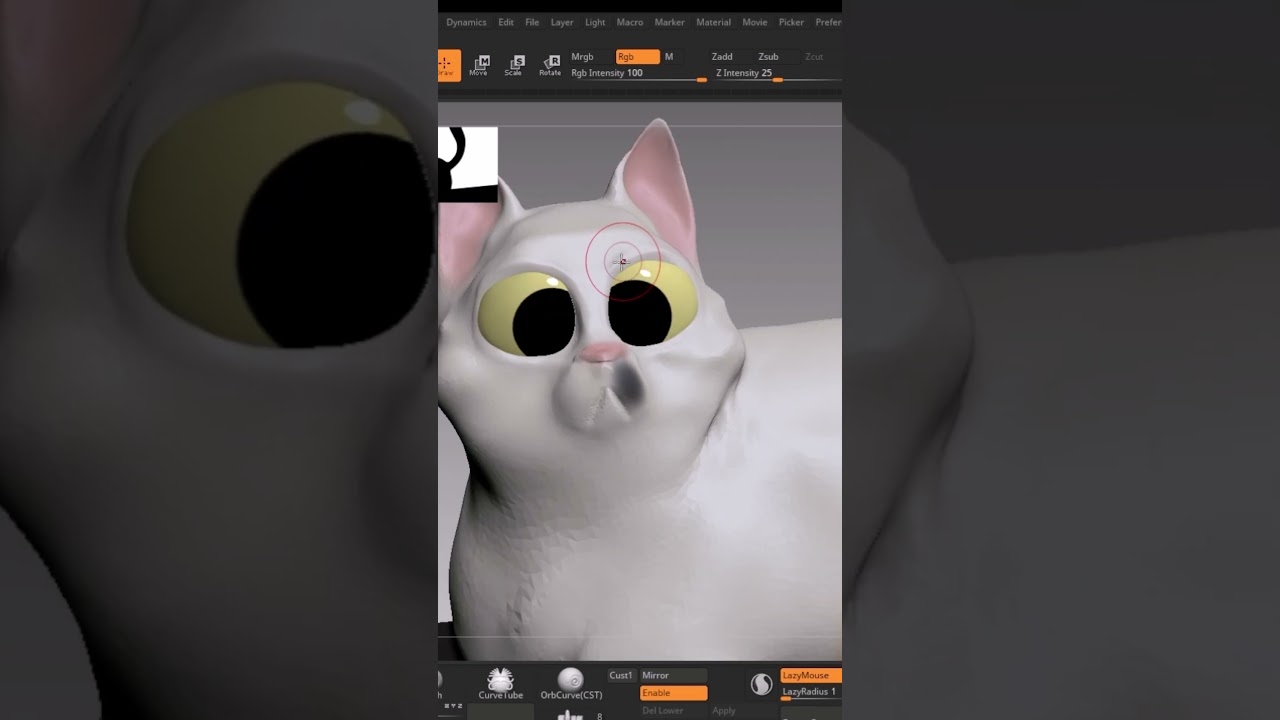Click the Mirror button
The image size is (1280, 720).
point(673,675)
